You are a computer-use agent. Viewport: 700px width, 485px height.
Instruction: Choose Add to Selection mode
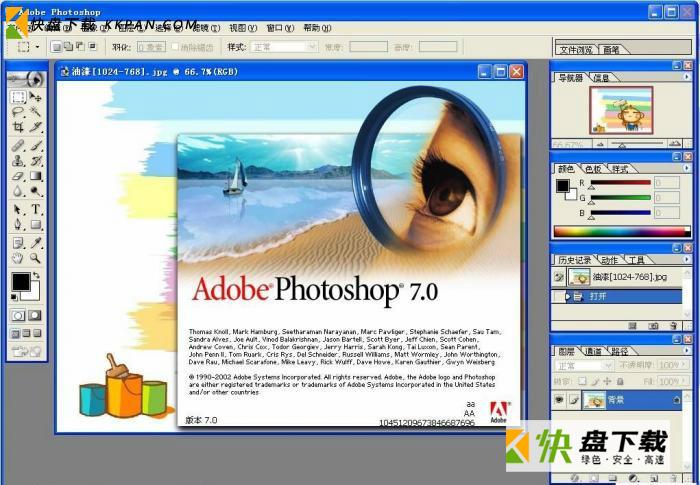tap(68, 46)
